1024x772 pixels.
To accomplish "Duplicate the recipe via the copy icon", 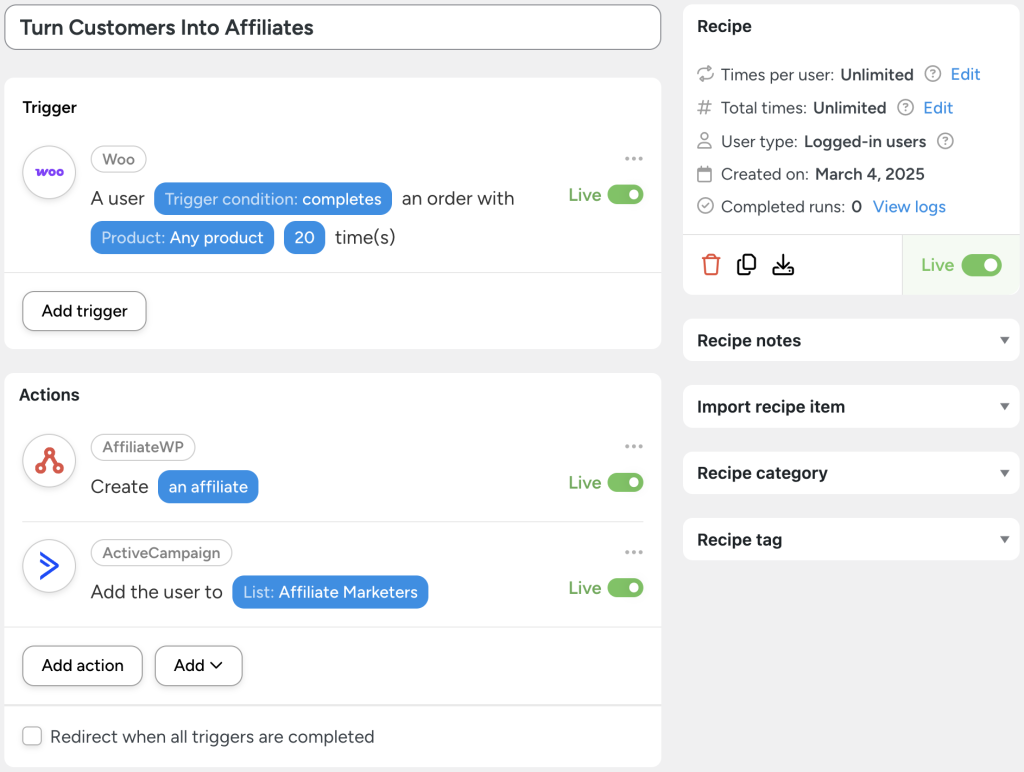I will click(747, 264).
